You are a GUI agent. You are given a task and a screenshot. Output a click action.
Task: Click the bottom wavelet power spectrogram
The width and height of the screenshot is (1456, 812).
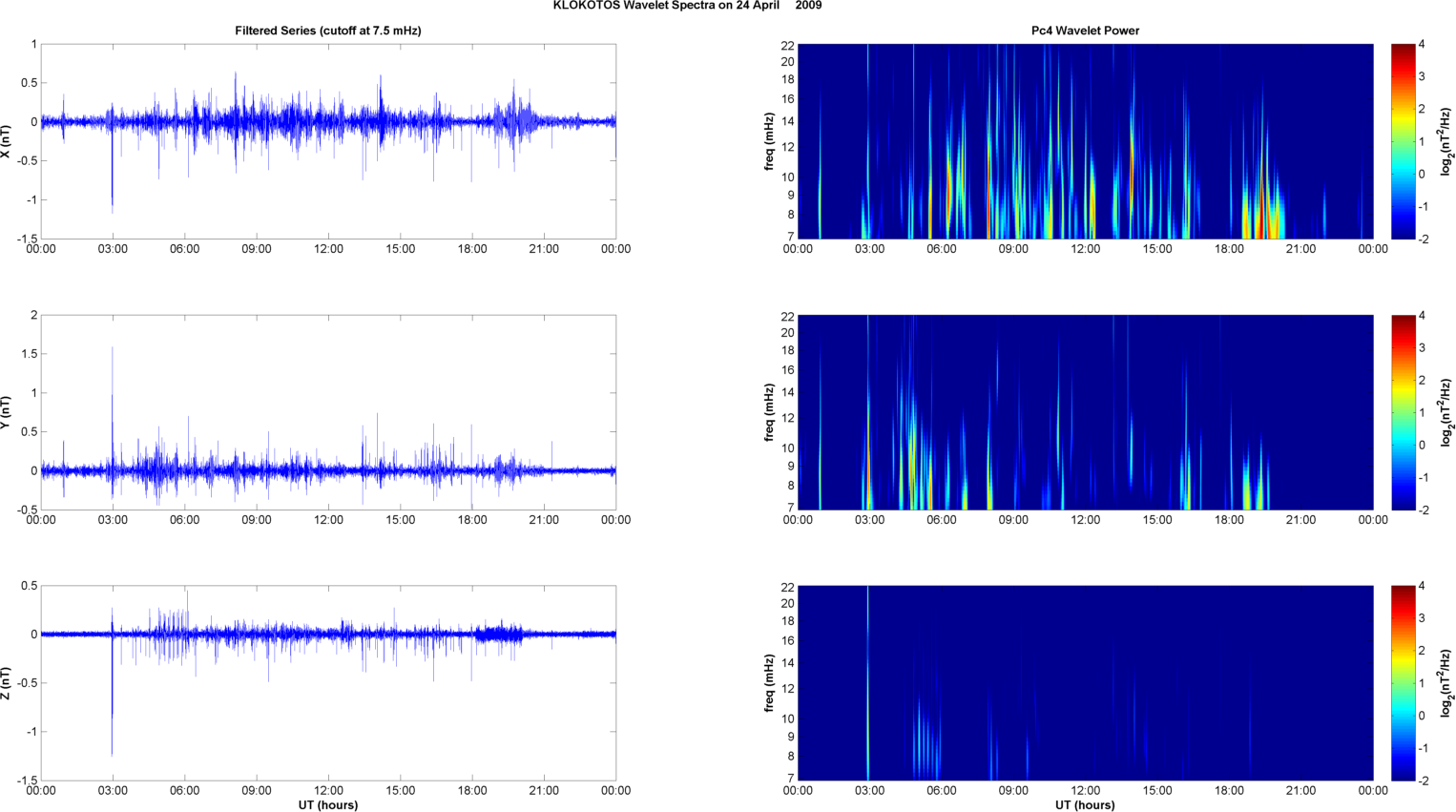[x=1085, y=683]
